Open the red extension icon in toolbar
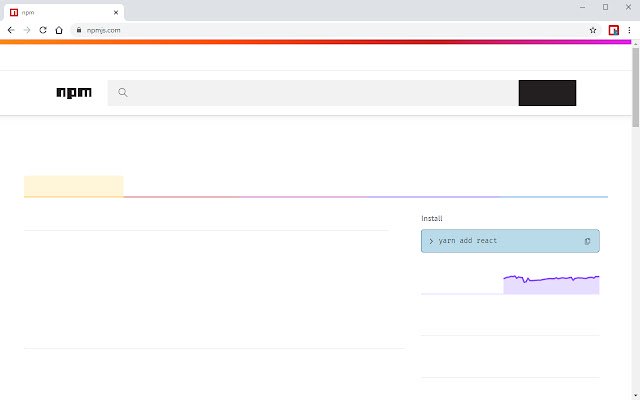The image size is (640, 400). 613,30
